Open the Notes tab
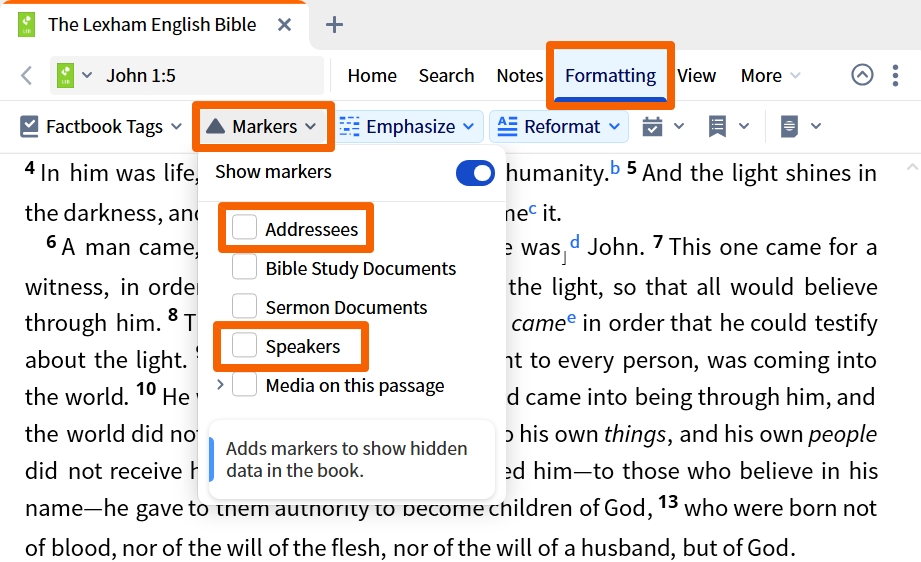 tap(519, 75)
